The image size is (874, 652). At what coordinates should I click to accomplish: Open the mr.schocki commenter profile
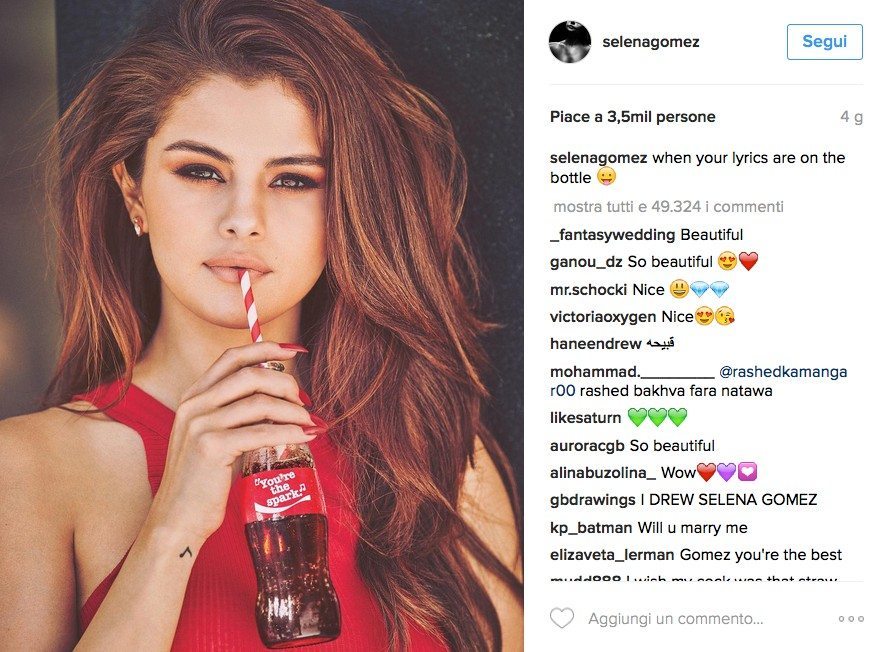click(588, 290)
